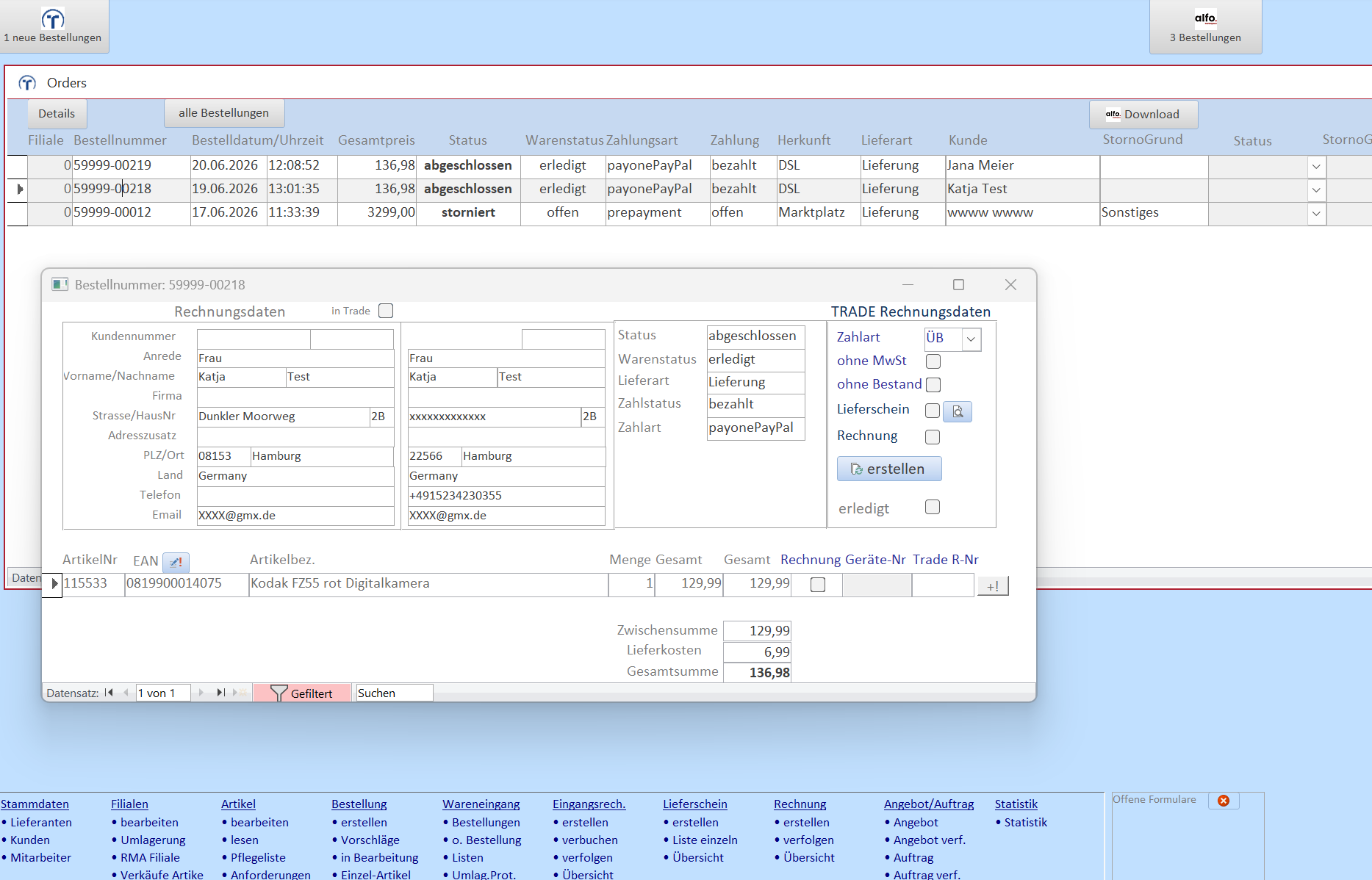1372x880 pixels.
Task: Go to first record in Datensatz navigator
Action: (x=109, y=693)
